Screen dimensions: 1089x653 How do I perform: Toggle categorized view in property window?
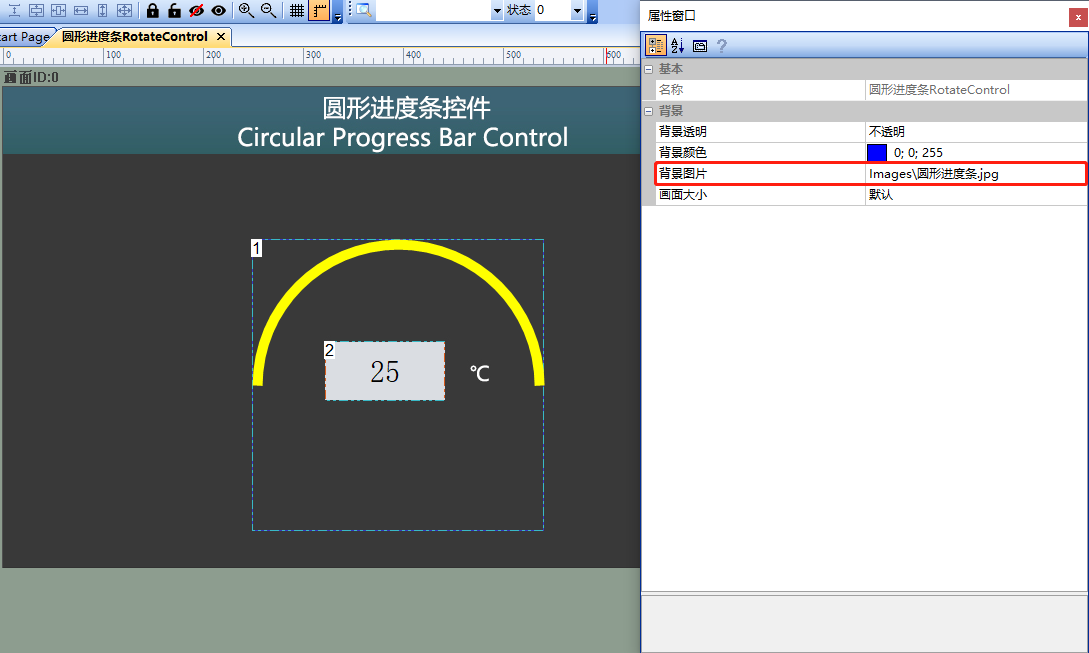point(656,46)
